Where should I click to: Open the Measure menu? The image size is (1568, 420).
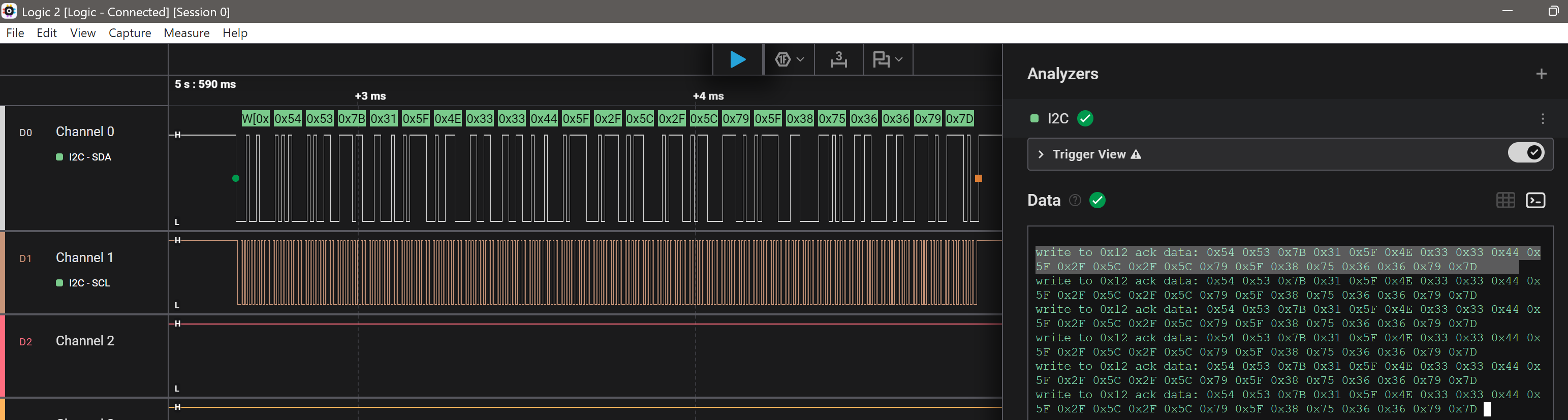coord(186,33)
